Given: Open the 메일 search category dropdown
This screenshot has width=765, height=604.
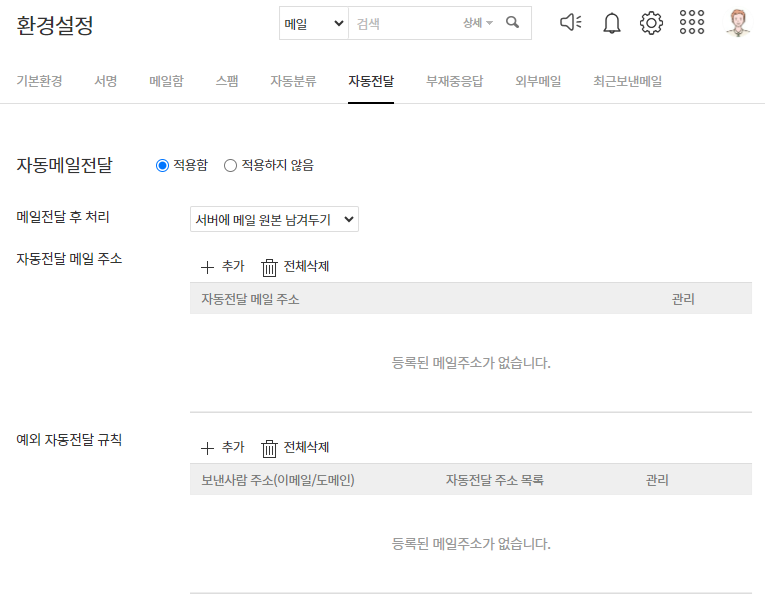Looking at the screenshot, I should pos(314,23).
